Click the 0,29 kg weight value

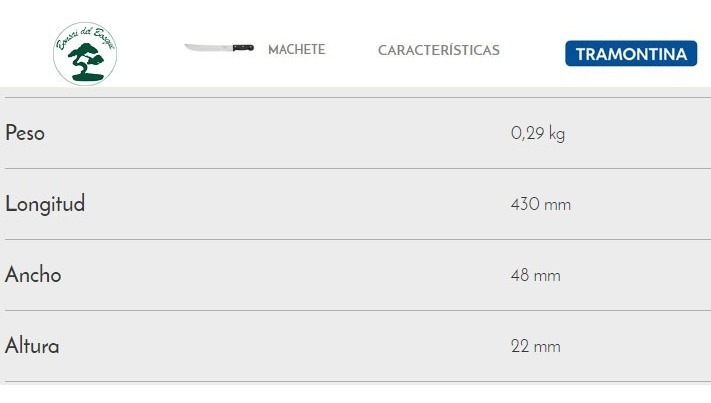537,134
